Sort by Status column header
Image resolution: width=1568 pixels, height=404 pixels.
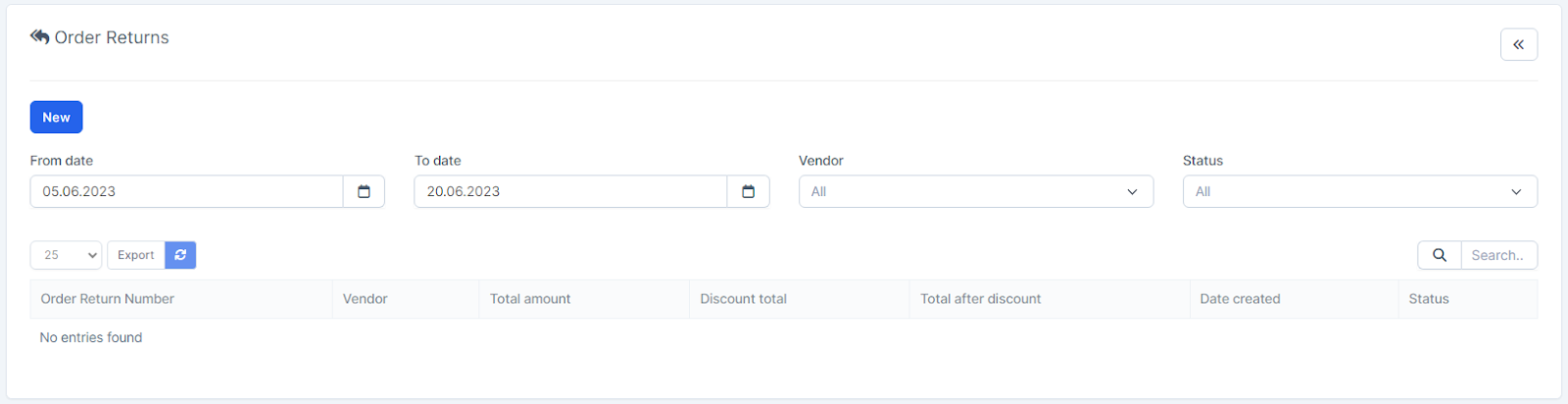click(x=1428, y=299)
